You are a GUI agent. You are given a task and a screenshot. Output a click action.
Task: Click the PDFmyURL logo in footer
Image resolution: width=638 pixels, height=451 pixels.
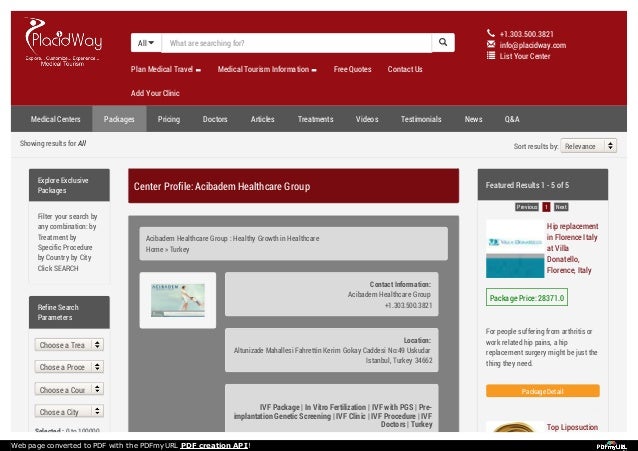pos(612,445)
